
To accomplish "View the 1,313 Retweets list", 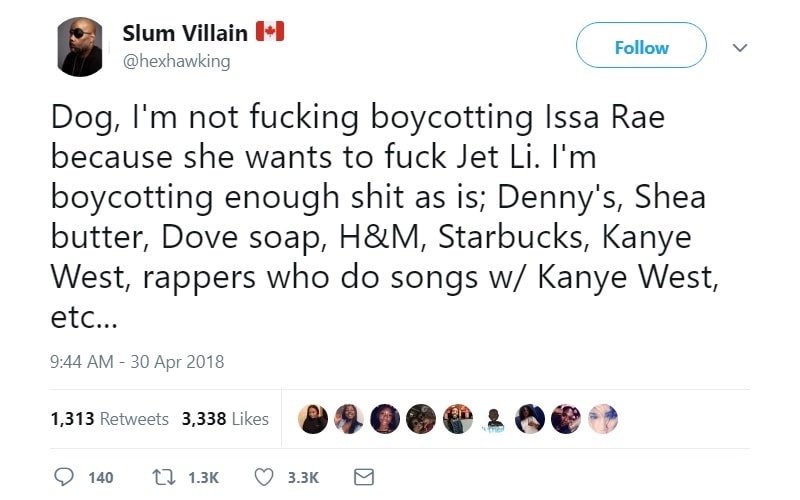I will (110, 419).
